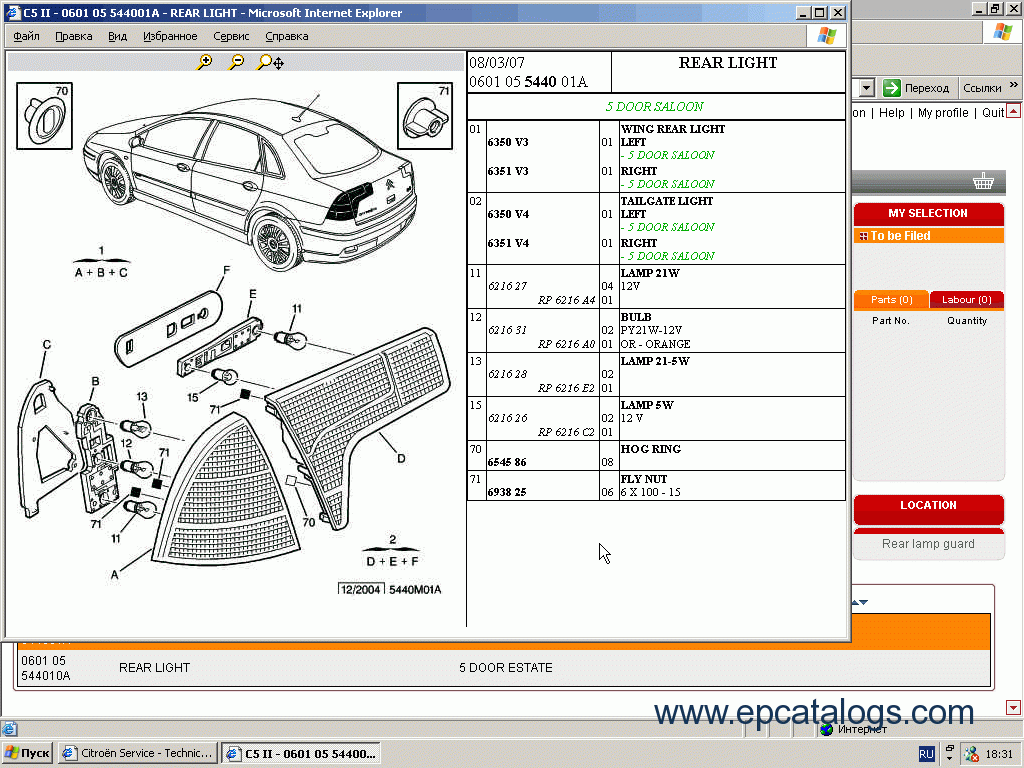Switch to the Parts (0) tab
This screenshot has width=1024, height=768.
tap(891, 299)
